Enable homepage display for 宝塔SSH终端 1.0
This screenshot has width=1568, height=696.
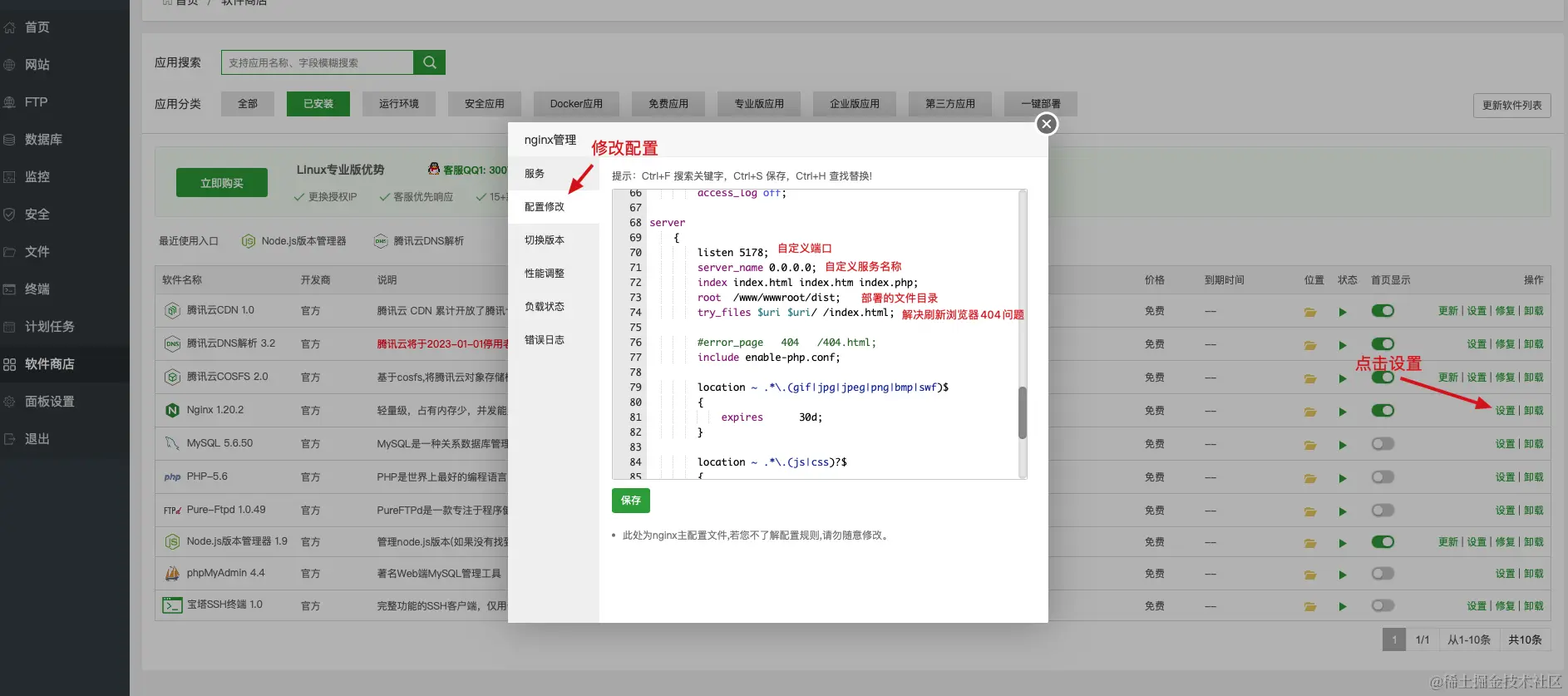(x=1383, y=606)
